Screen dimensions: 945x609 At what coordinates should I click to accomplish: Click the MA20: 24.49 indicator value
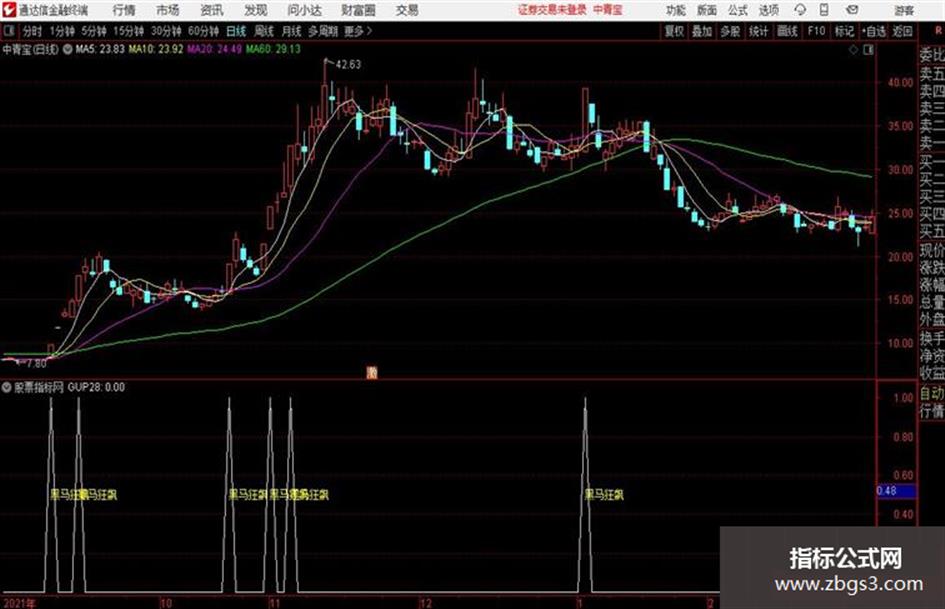(x=215, y=49)
